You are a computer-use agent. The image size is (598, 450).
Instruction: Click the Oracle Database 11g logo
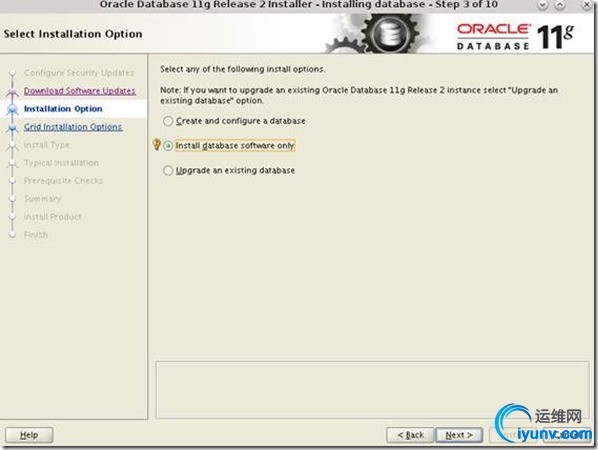[x=515, y=37]
